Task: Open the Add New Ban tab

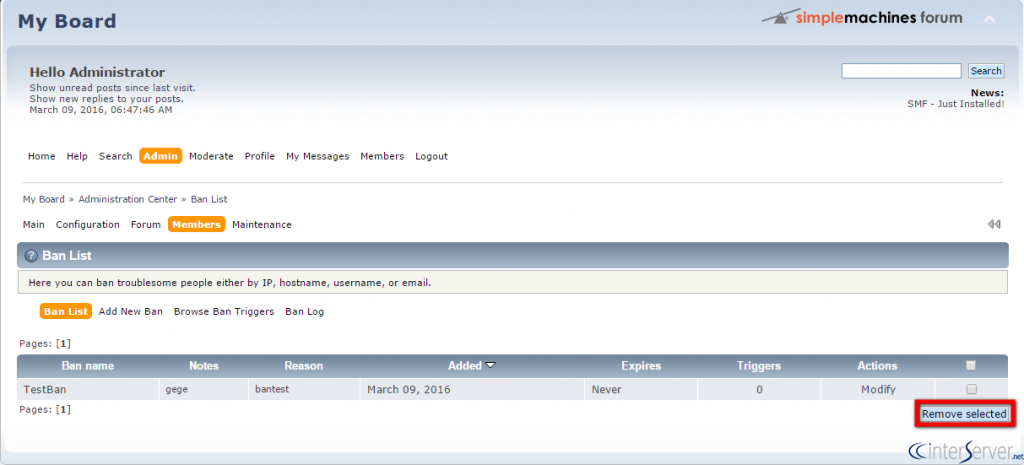Action: tap(131, 312)
